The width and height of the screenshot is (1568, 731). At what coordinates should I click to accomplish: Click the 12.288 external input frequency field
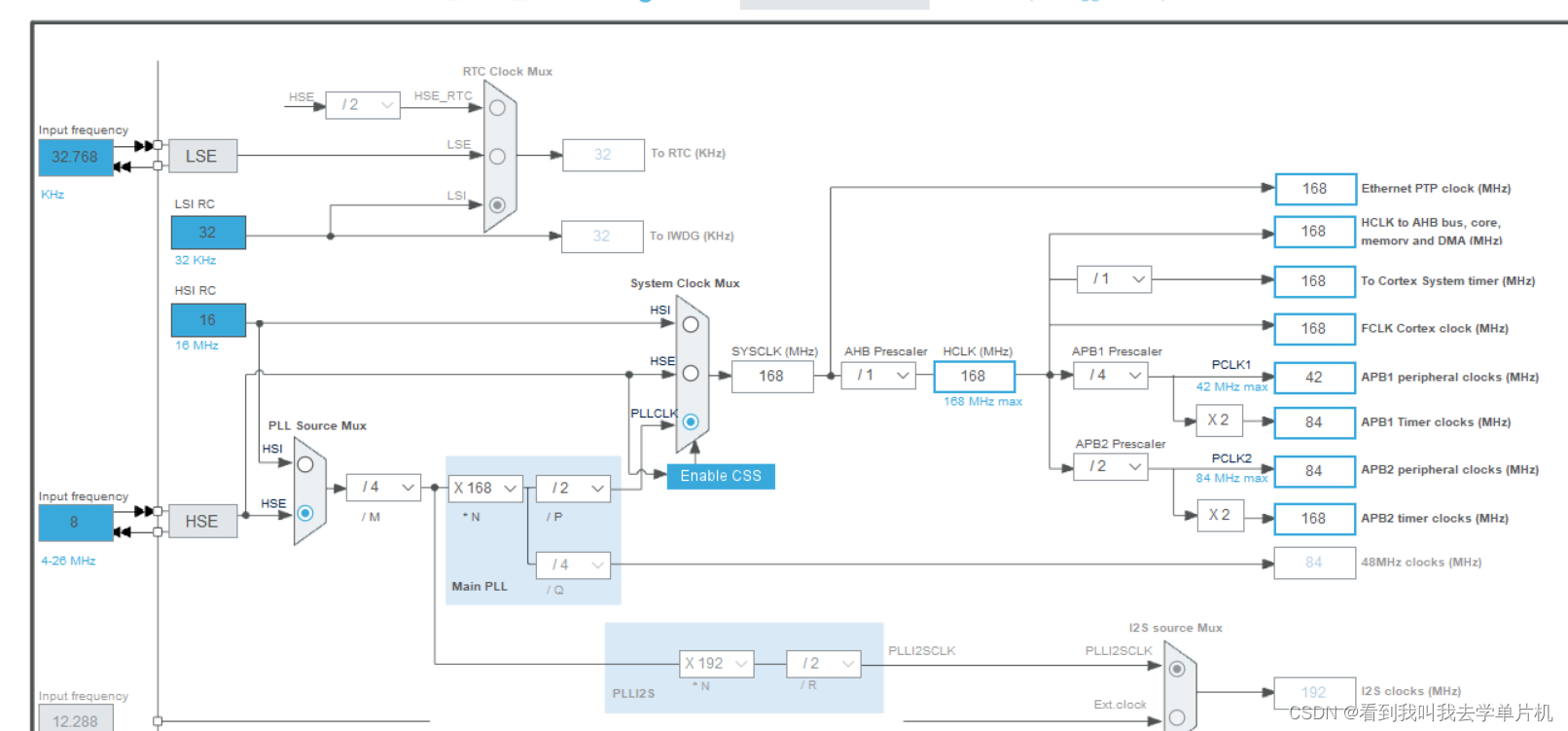[76, 718]
